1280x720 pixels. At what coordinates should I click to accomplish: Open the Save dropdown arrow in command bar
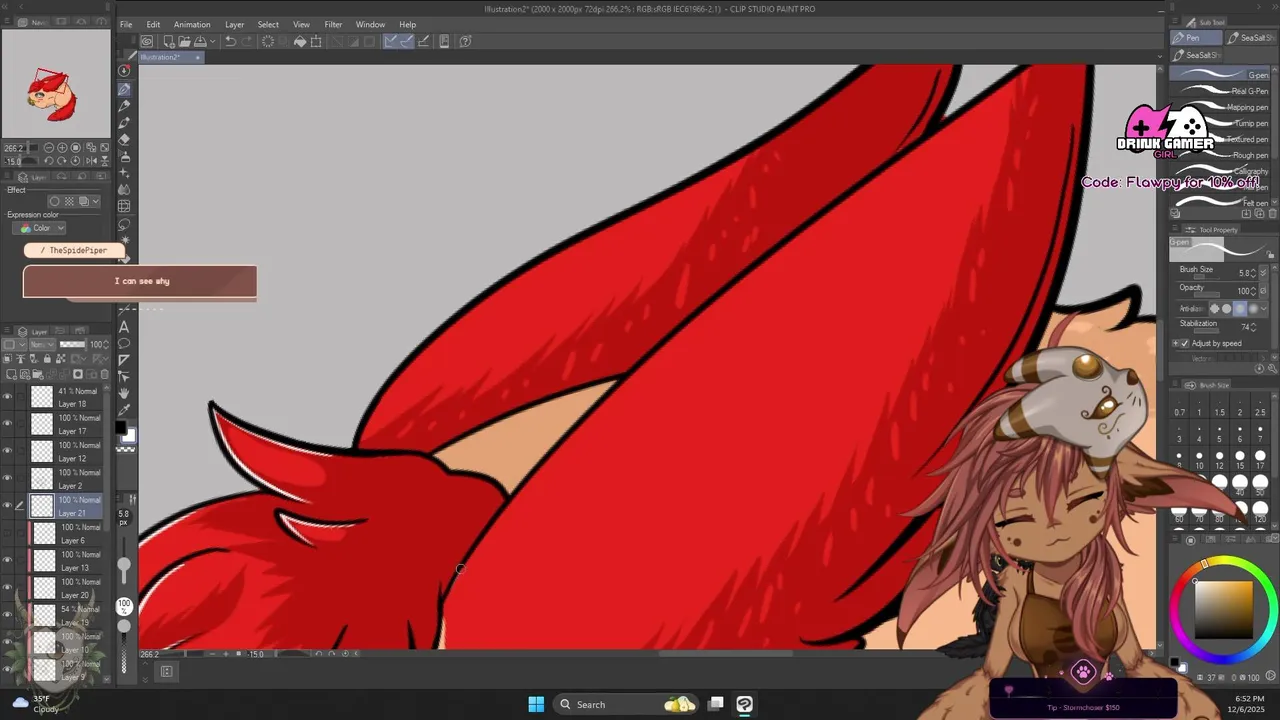tap(212, 41)
